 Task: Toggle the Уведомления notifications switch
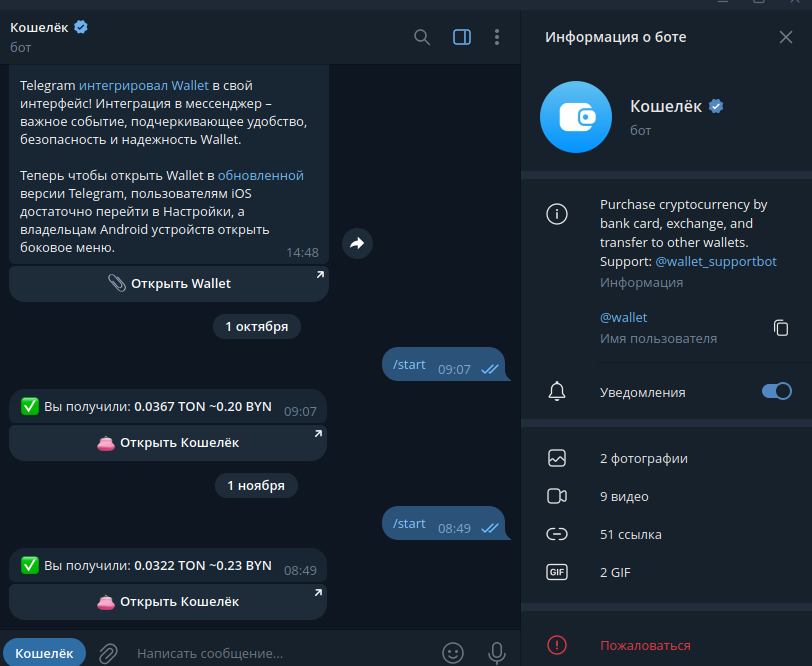pyautogui.click(x=776, y=392)
